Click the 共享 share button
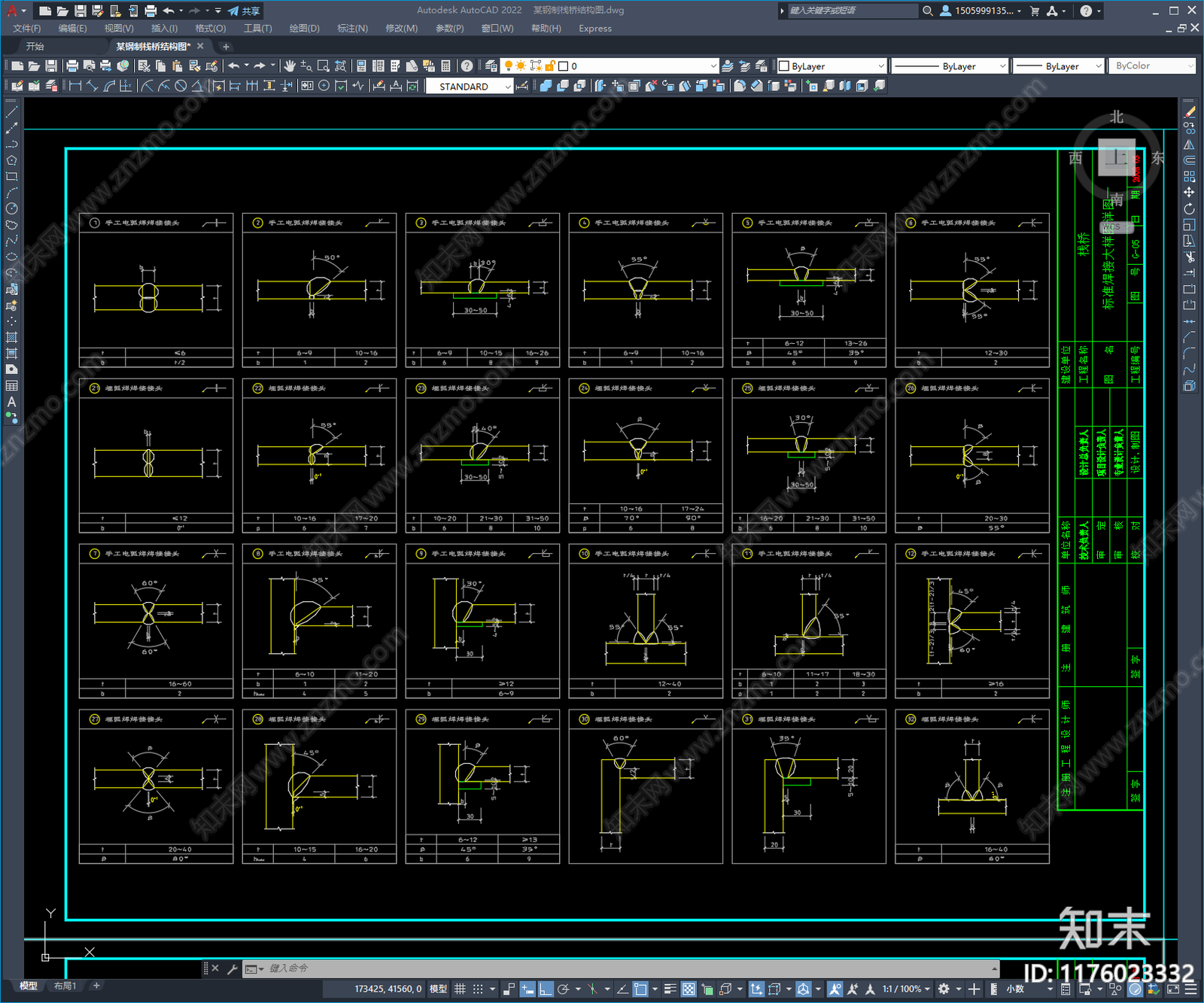 point(244,11)
